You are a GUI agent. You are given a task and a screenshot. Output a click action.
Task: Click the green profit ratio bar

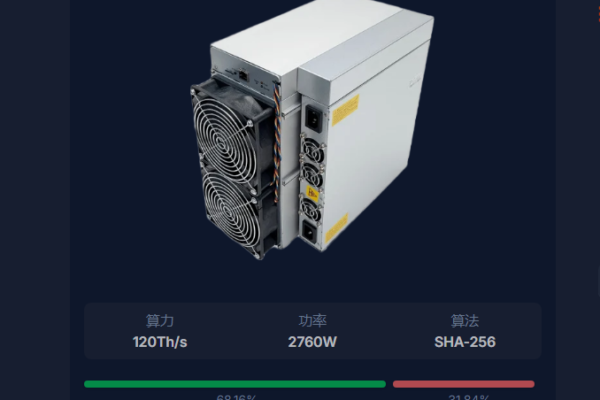tap(235, 384)
